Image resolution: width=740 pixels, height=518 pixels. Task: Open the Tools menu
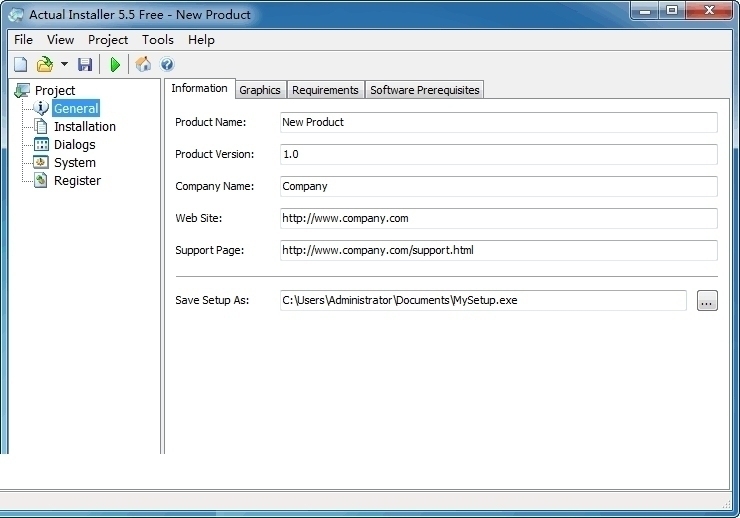click(x=158, y=40)
